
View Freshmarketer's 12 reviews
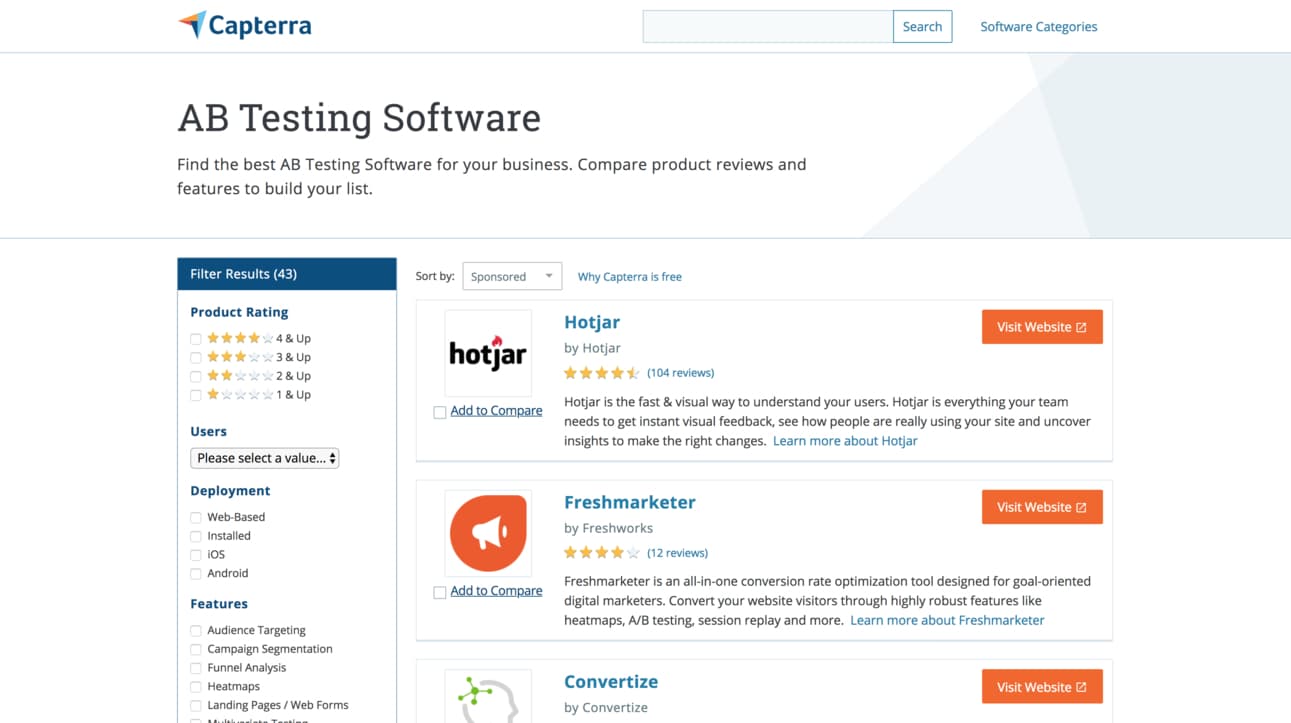[x=678, y=553]
